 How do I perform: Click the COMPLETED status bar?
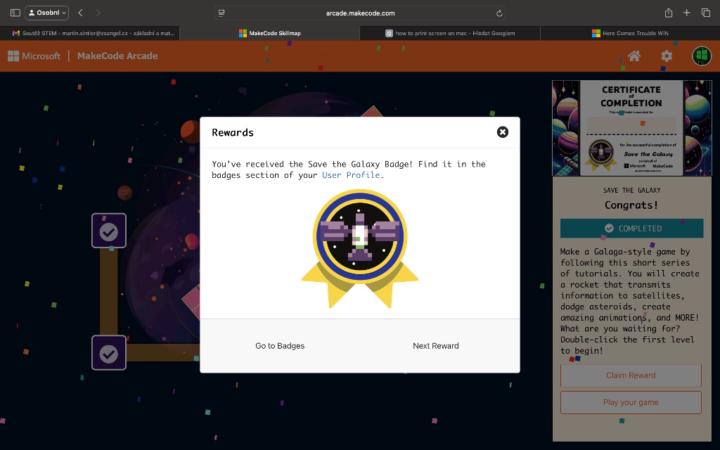tap(632, 228)
